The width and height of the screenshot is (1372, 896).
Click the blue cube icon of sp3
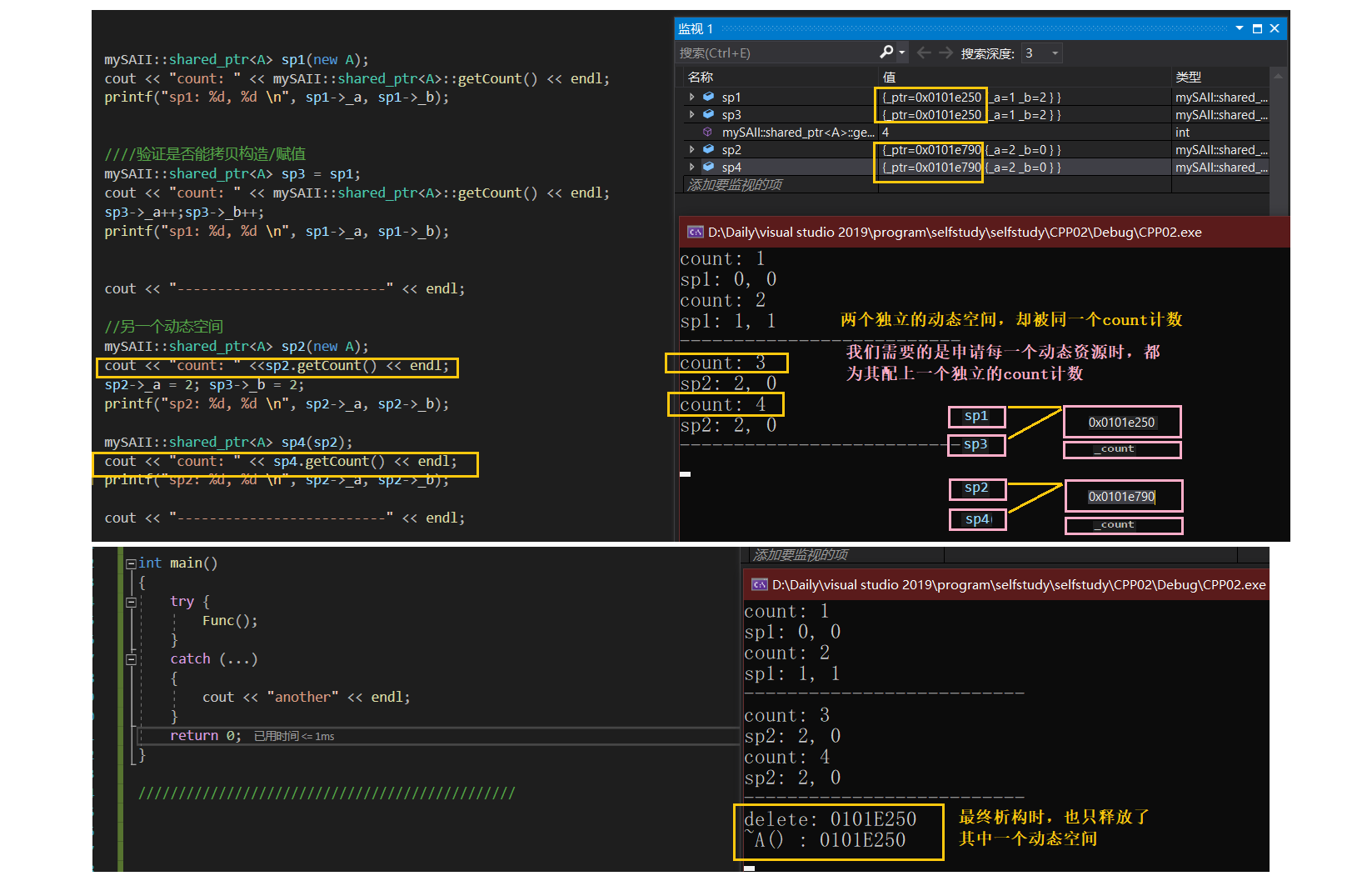point(708,114)
